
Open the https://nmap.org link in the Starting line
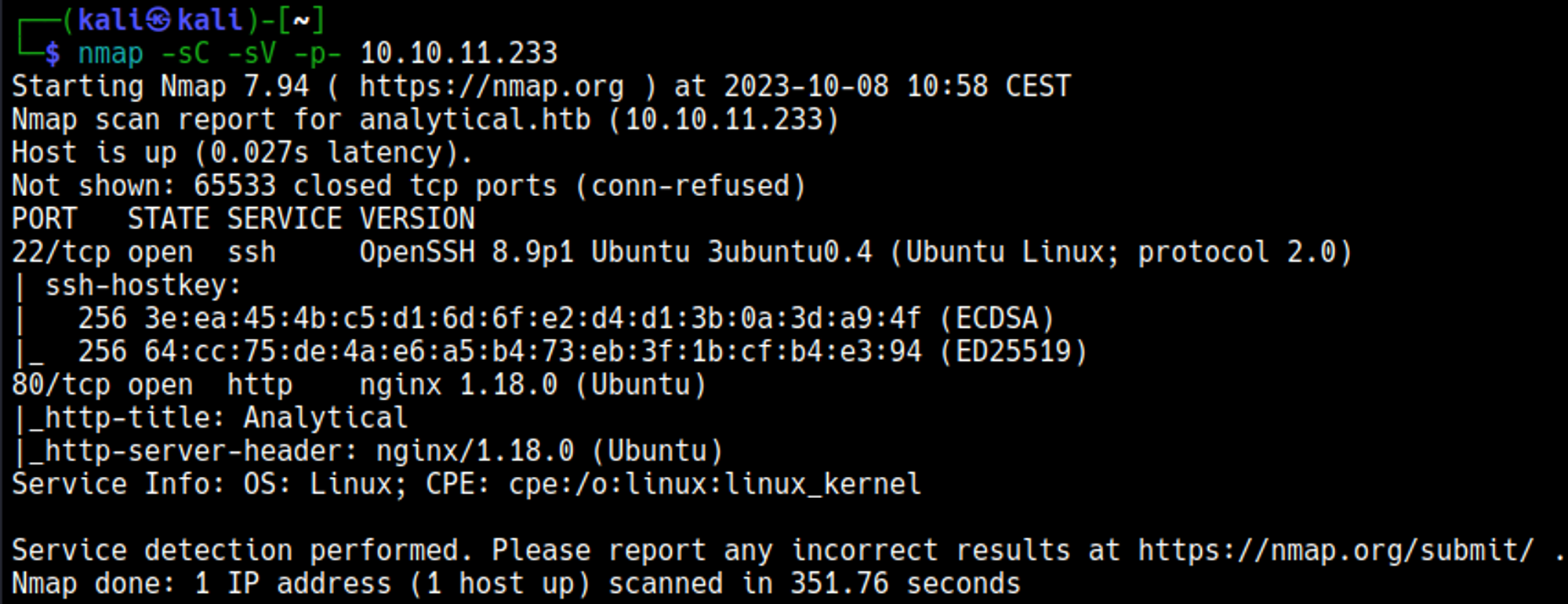[492, 86]
